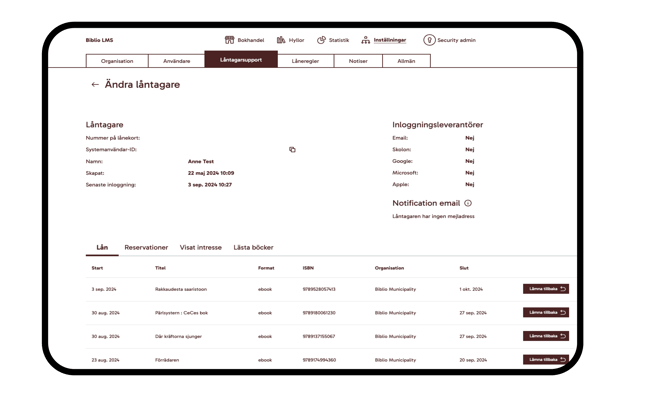Copy the Systemanvändar-ID value
Viewport: 670px width, 397px height.
coord(292,150)
